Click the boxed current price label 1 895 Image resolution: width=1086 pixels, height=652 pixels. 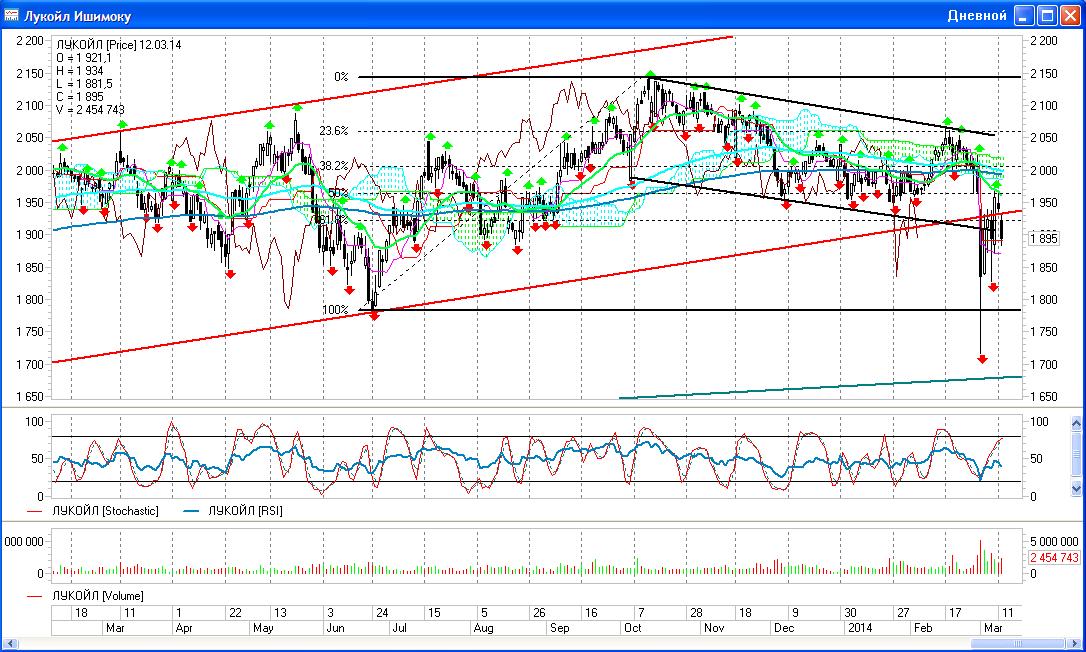coord(1044,238)
